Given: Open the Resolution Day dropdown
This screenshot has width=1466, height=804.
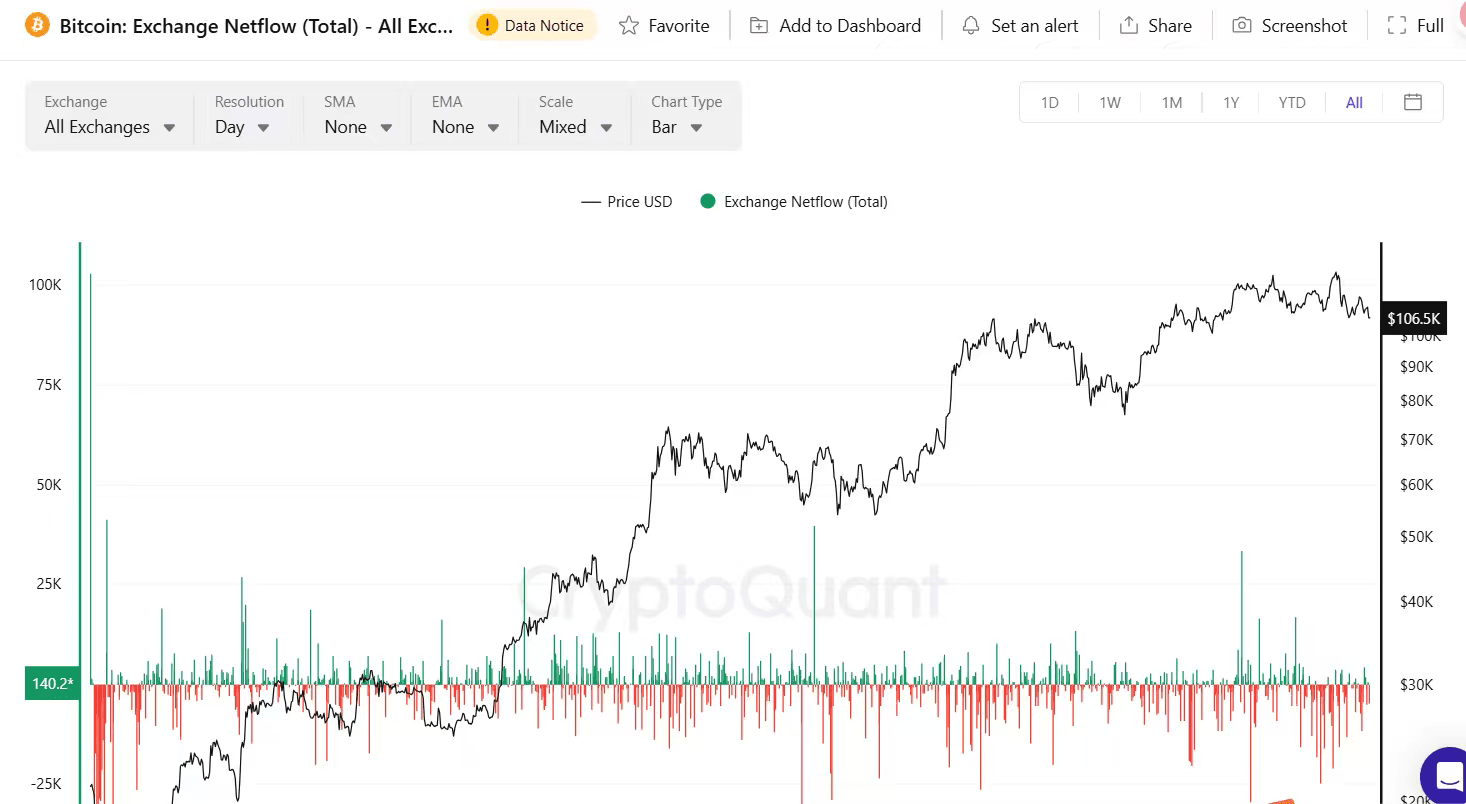Looking at the screenshot, I should 243,127.
